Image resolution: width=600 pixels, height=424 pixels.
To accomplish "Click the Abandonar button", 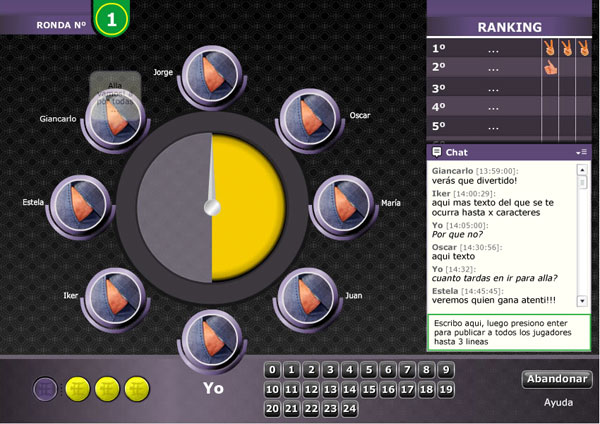I will pyautogui.click(x=557, y=379).
